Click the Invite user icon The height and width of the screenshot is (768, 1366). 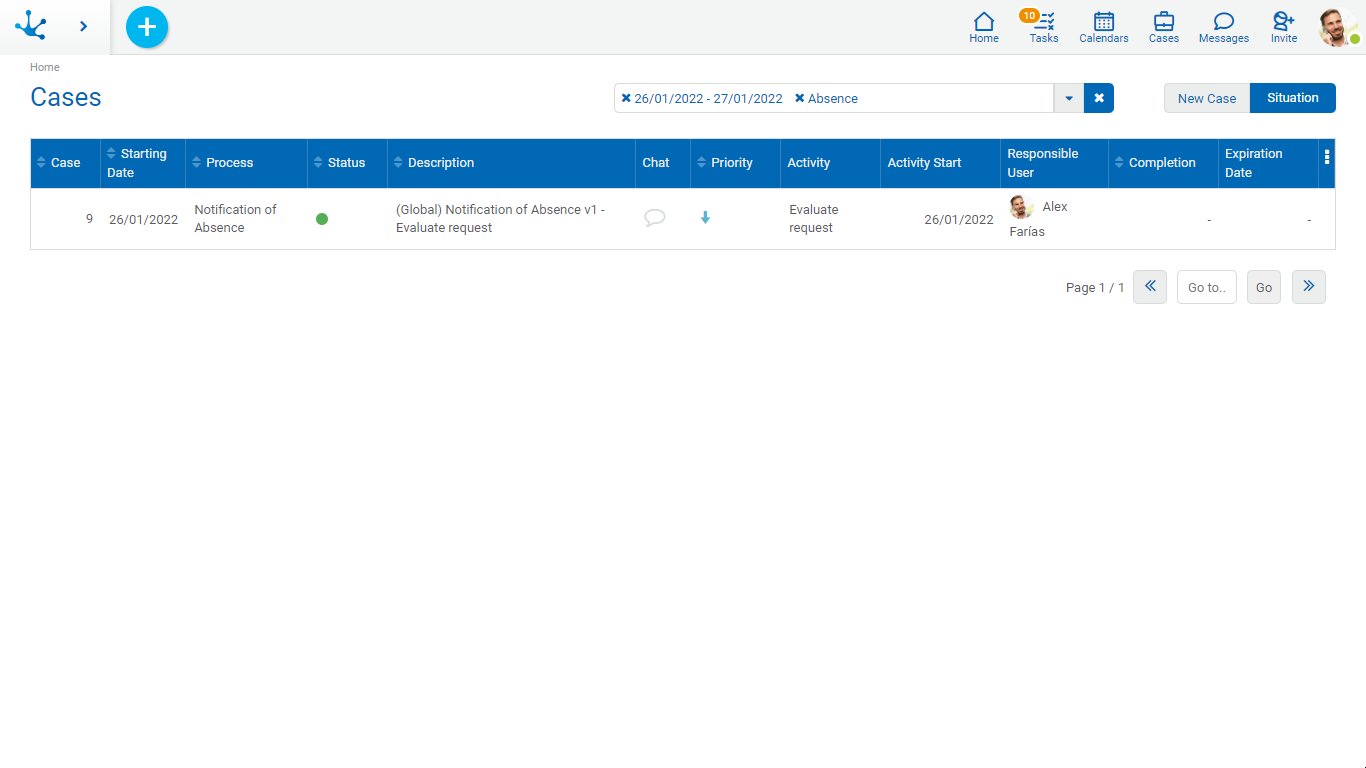[x=1283, y=27]
